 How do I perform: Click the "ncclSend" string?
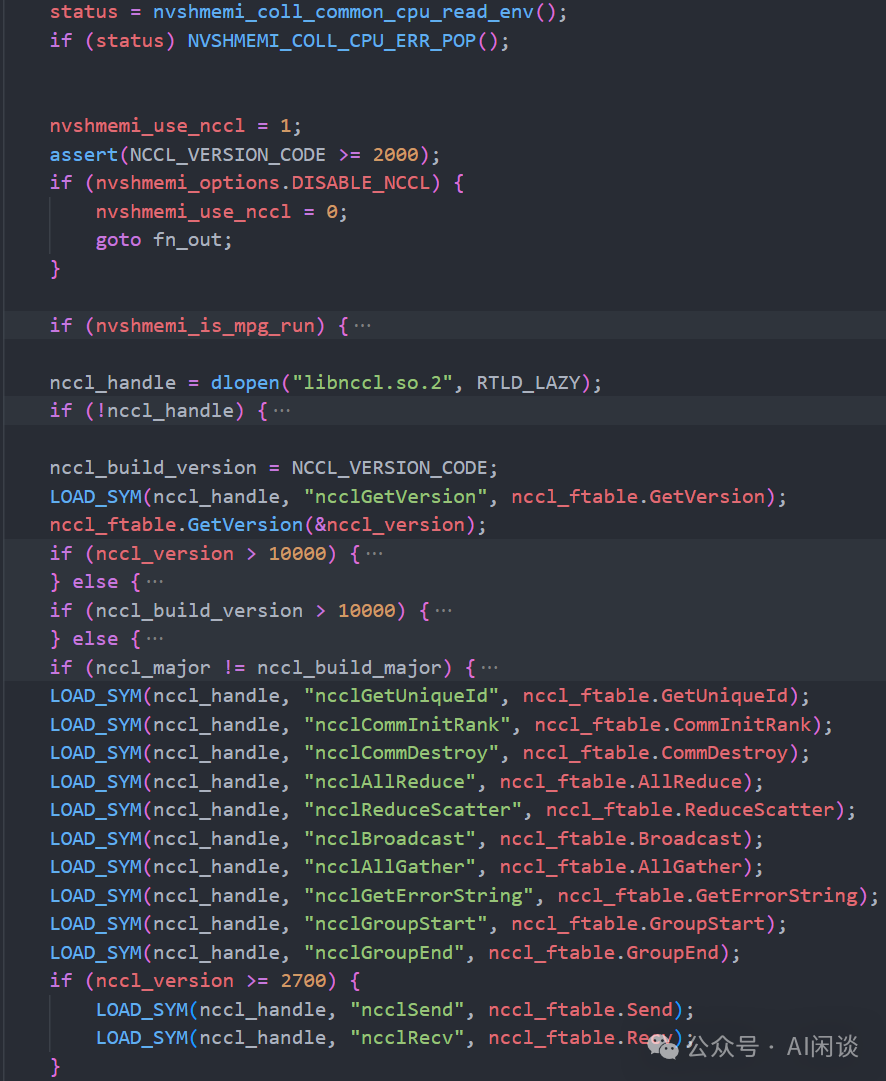[x=407, y=1010]
